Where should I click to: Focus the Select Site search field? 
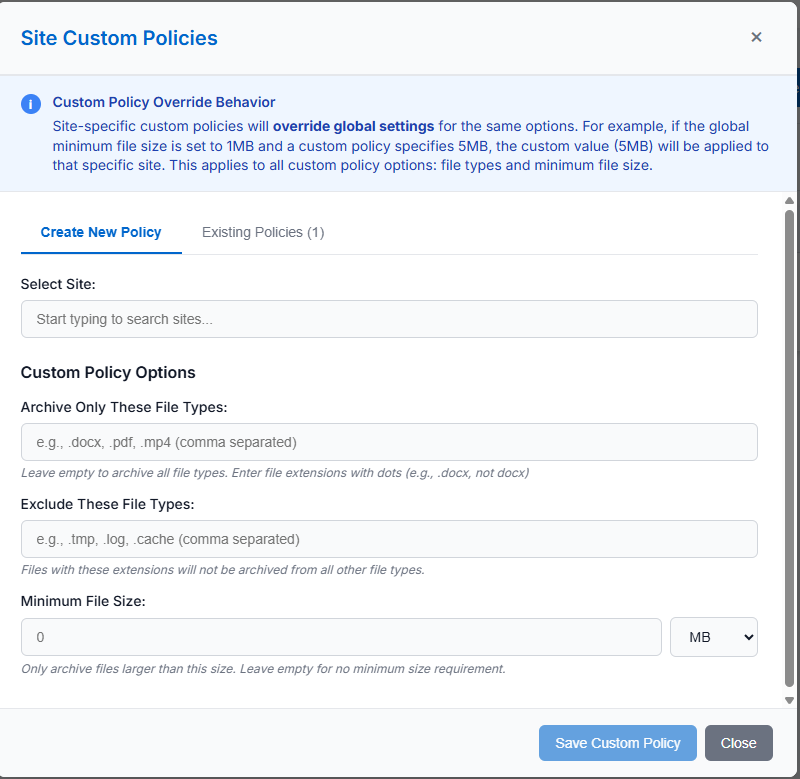[x=389, y=319]
